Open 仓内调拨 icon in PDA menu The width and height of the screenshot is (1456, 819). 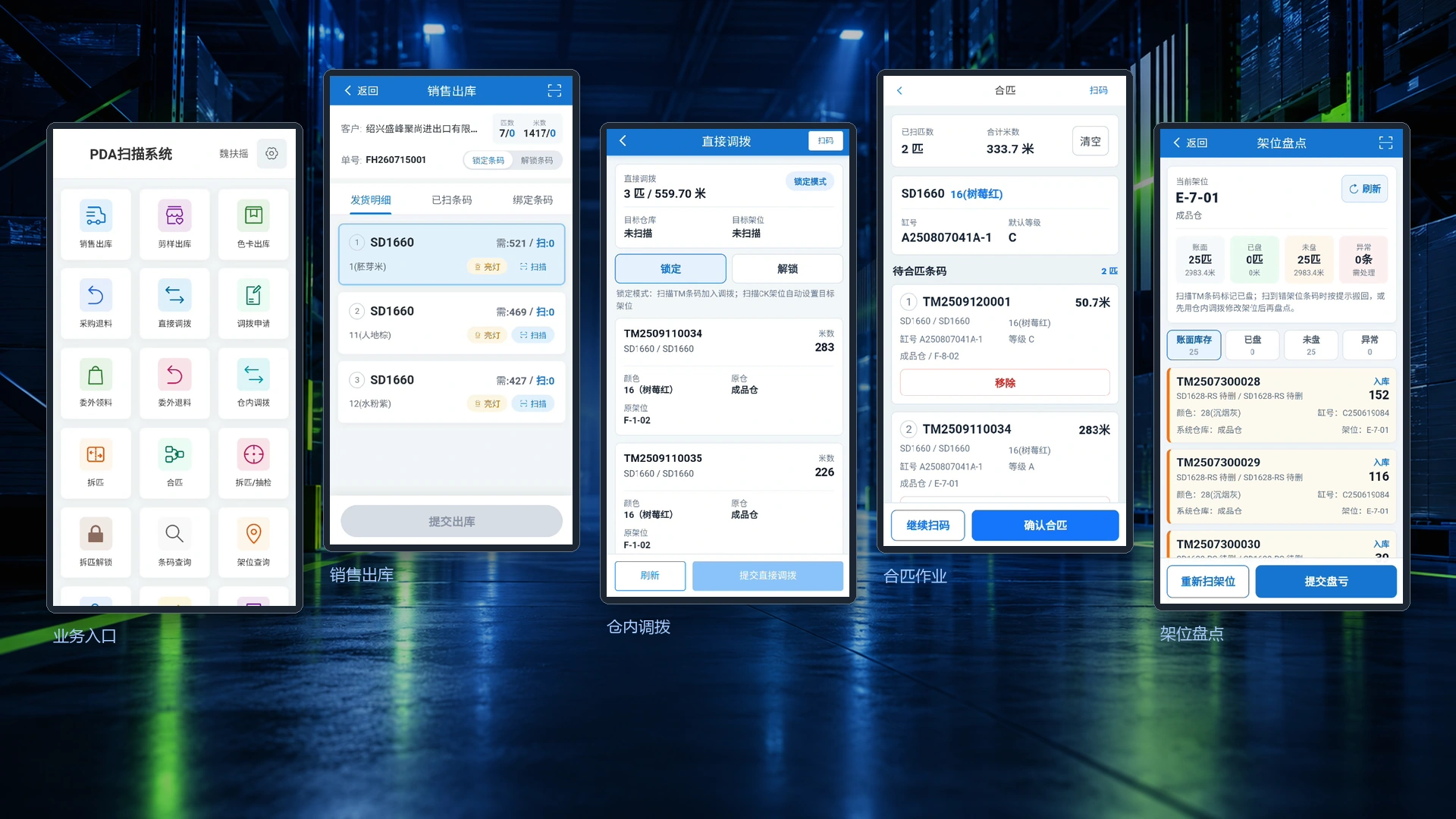253,375
